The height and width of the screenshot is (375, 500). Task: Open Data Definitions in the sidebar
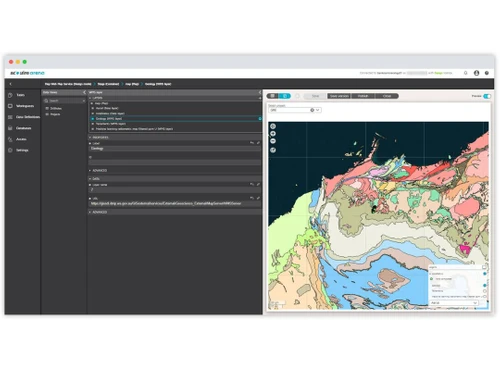(x=10, y=117)
